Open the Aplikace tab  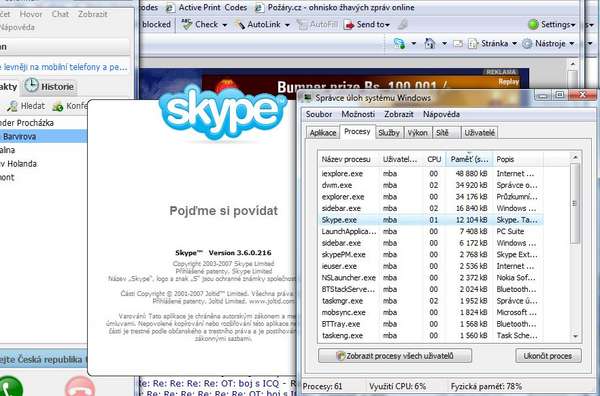323,133
